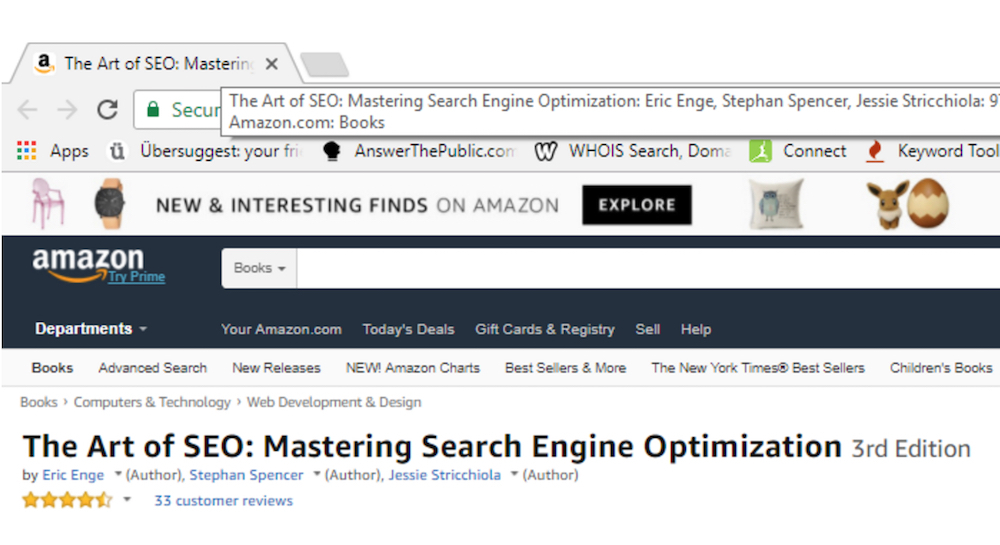Reload the page with the refresh icon
The height and width of the screenshot is (545, 1000).
pyautogui.click(x=107, y=110)
